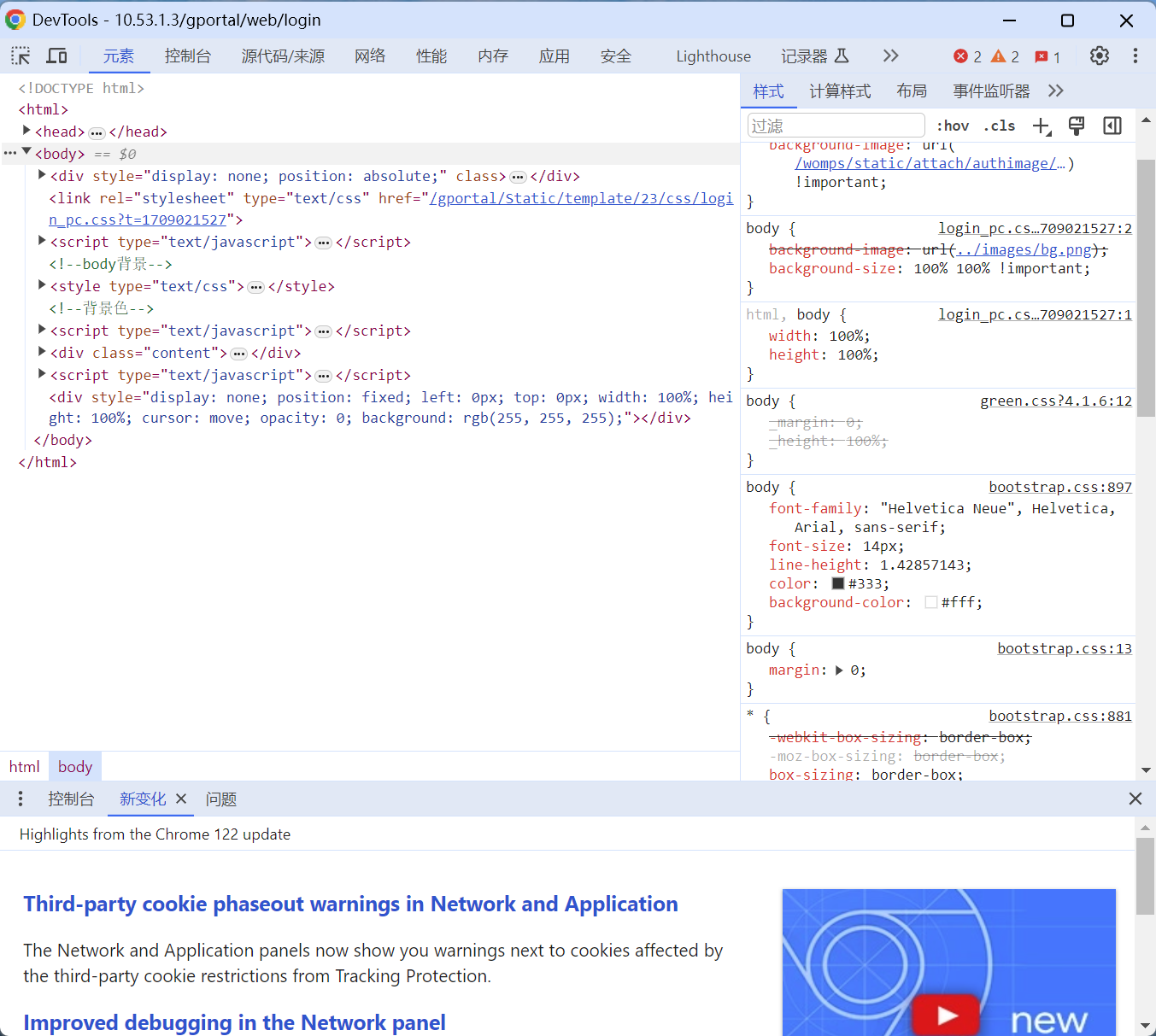Expand the margin shorthand property triangle

point(839,670)
